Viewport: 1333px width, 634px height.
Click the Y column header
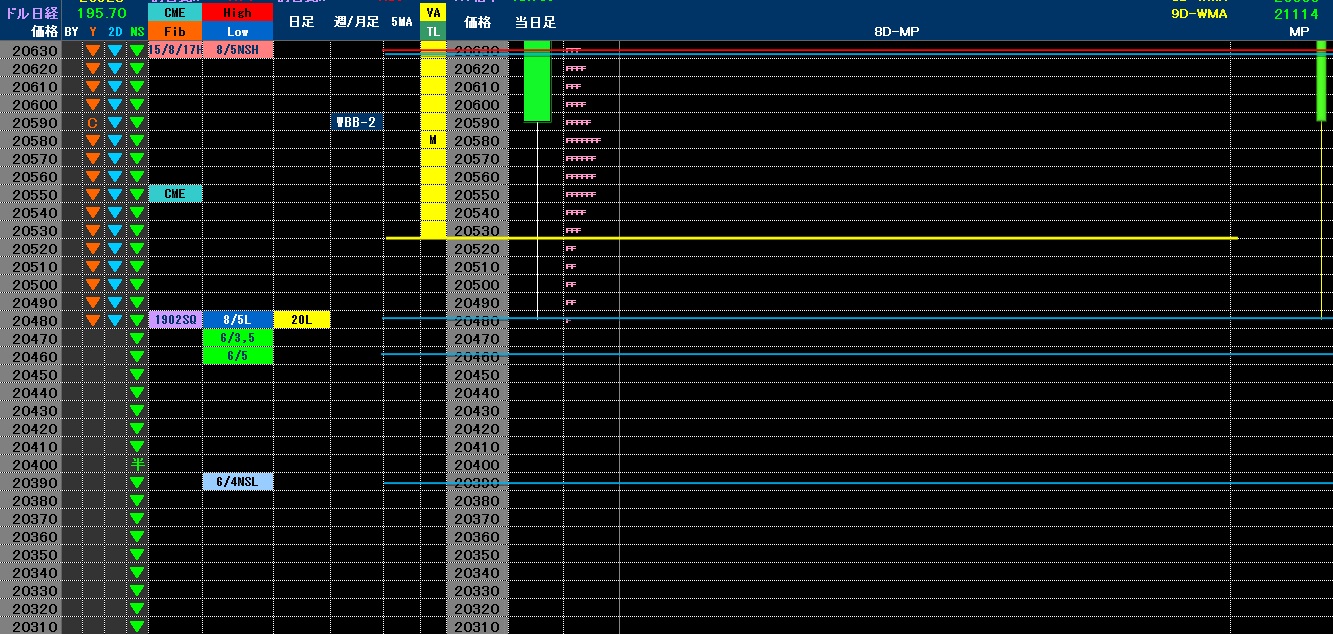click(93, 32)
